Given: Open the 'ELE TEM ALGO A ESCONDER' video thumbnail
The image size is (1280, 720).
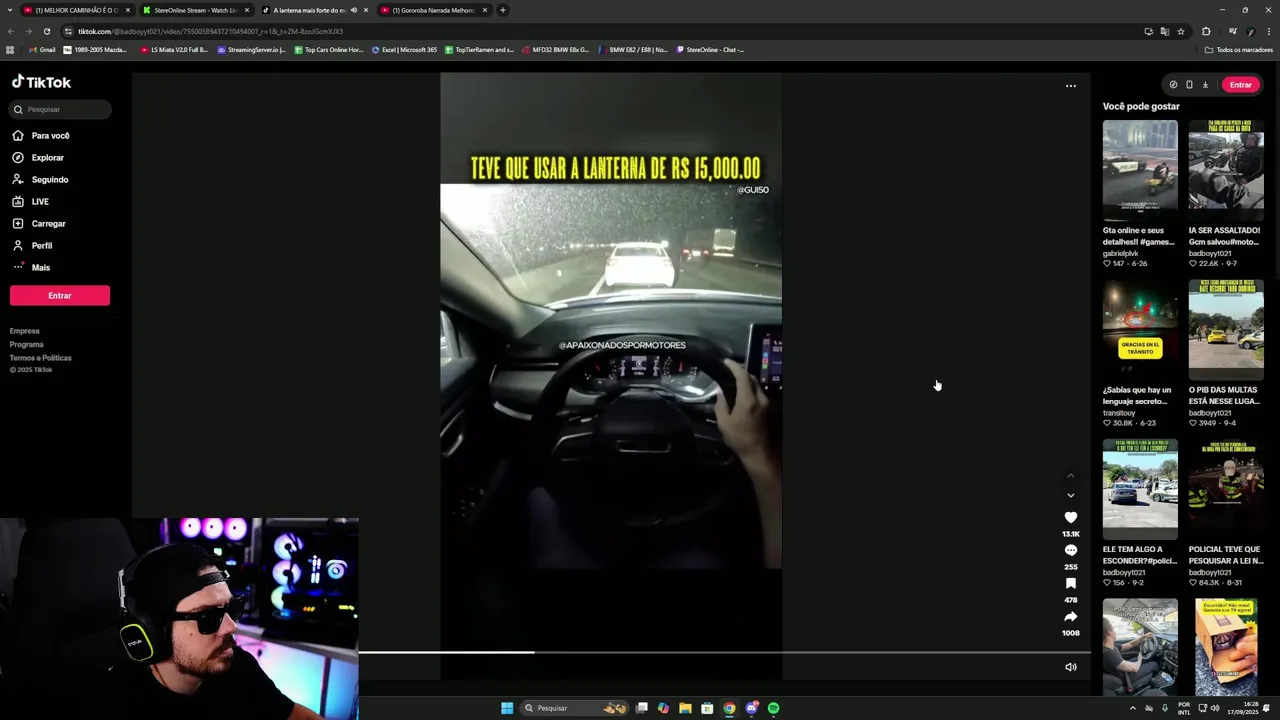Looking at the screenshot, I should (1140, 489).
